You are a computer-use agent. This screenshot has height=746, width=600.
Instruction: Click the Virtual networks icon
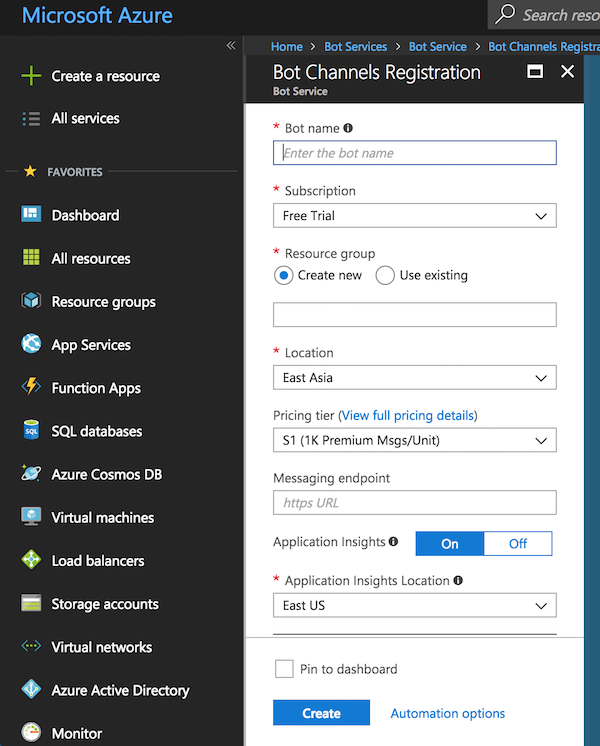point(31,646)
